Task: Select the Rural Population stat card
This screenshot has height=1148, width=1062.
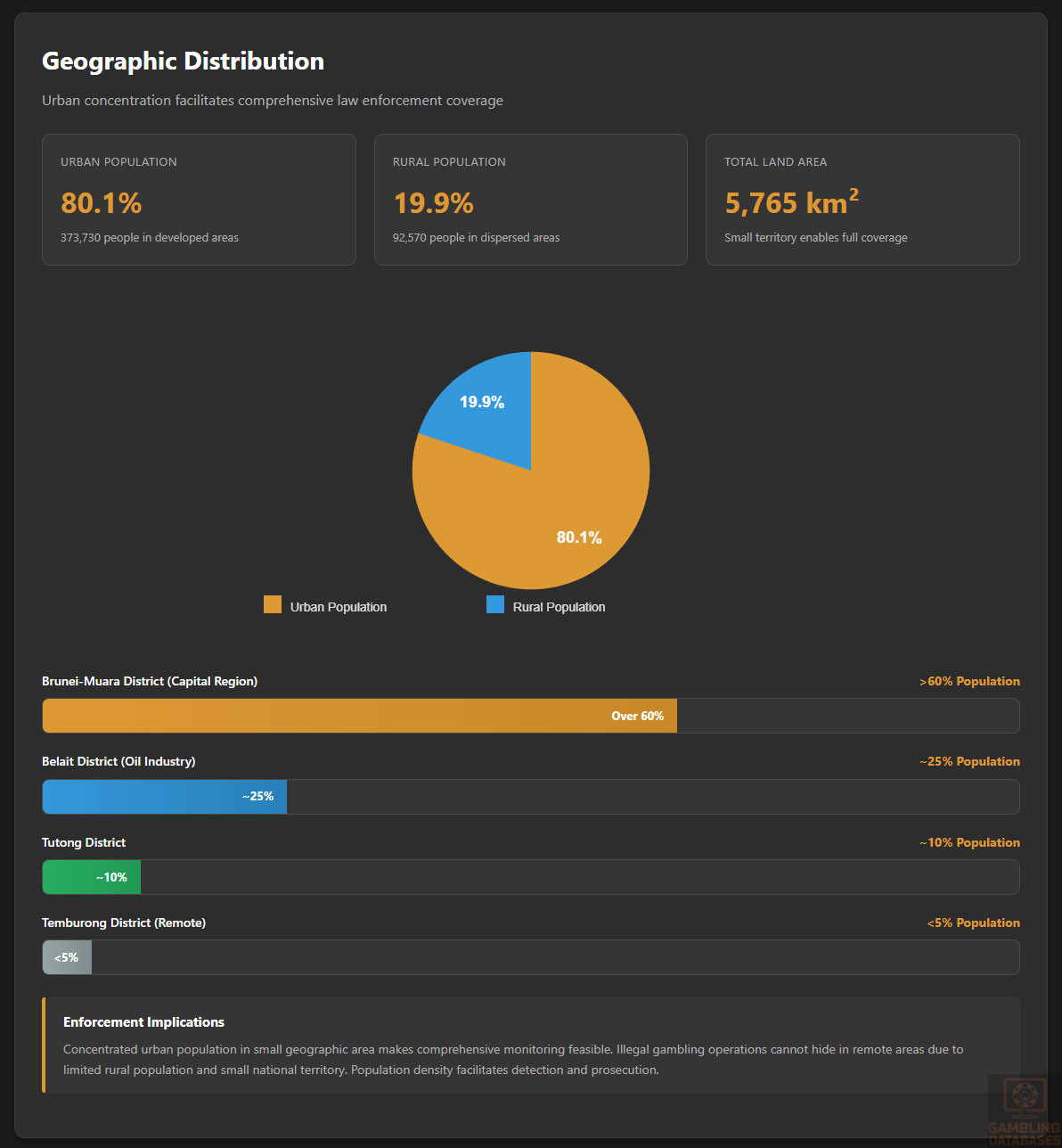Action: 530,200
